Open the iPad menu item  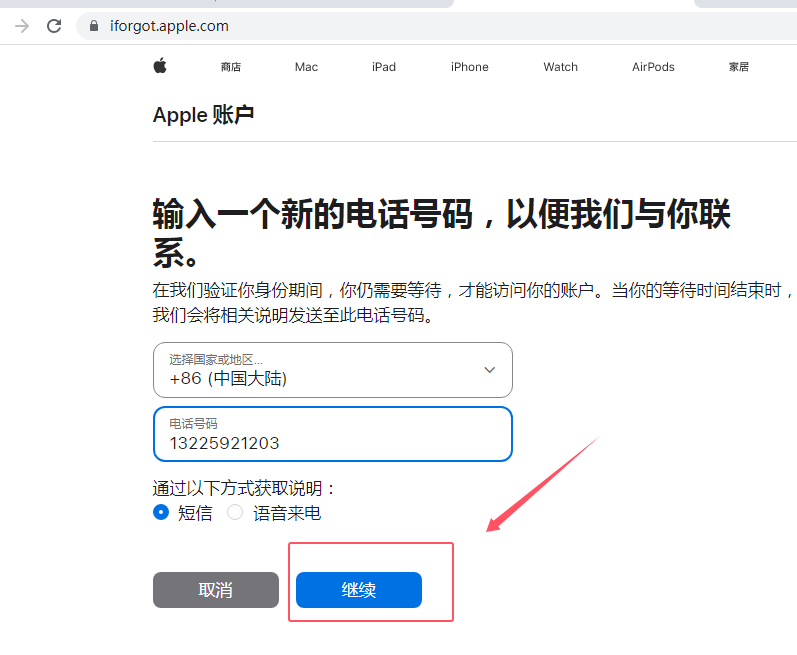click(384, 67)
